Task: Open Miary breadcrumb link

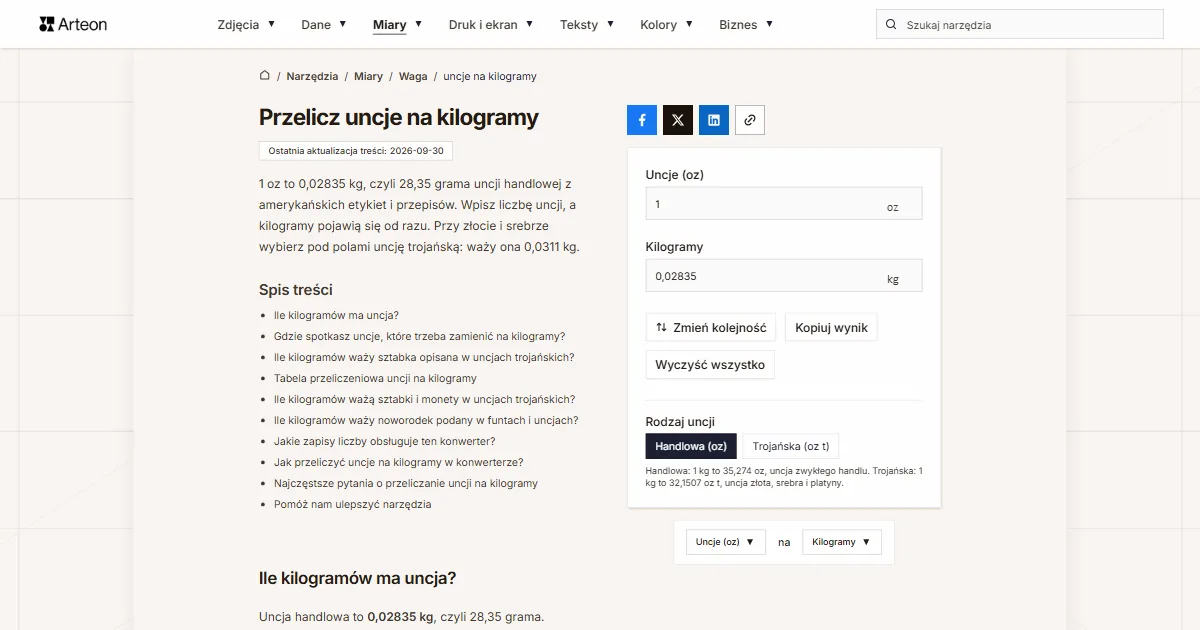Action: point(368,76)
